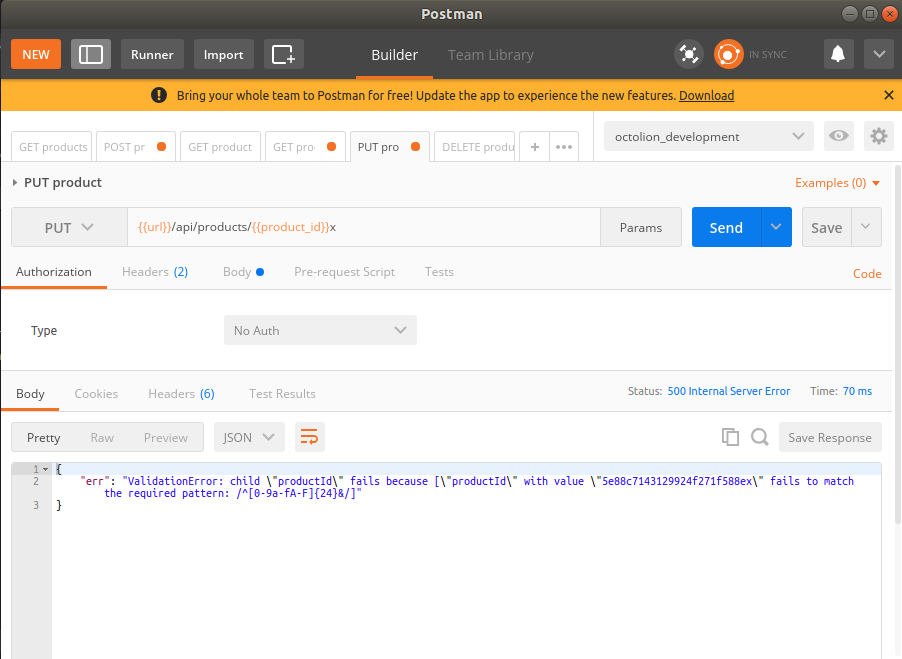Open the PUT method dropdown
902x659 pixels.
(x=69, y=227)
